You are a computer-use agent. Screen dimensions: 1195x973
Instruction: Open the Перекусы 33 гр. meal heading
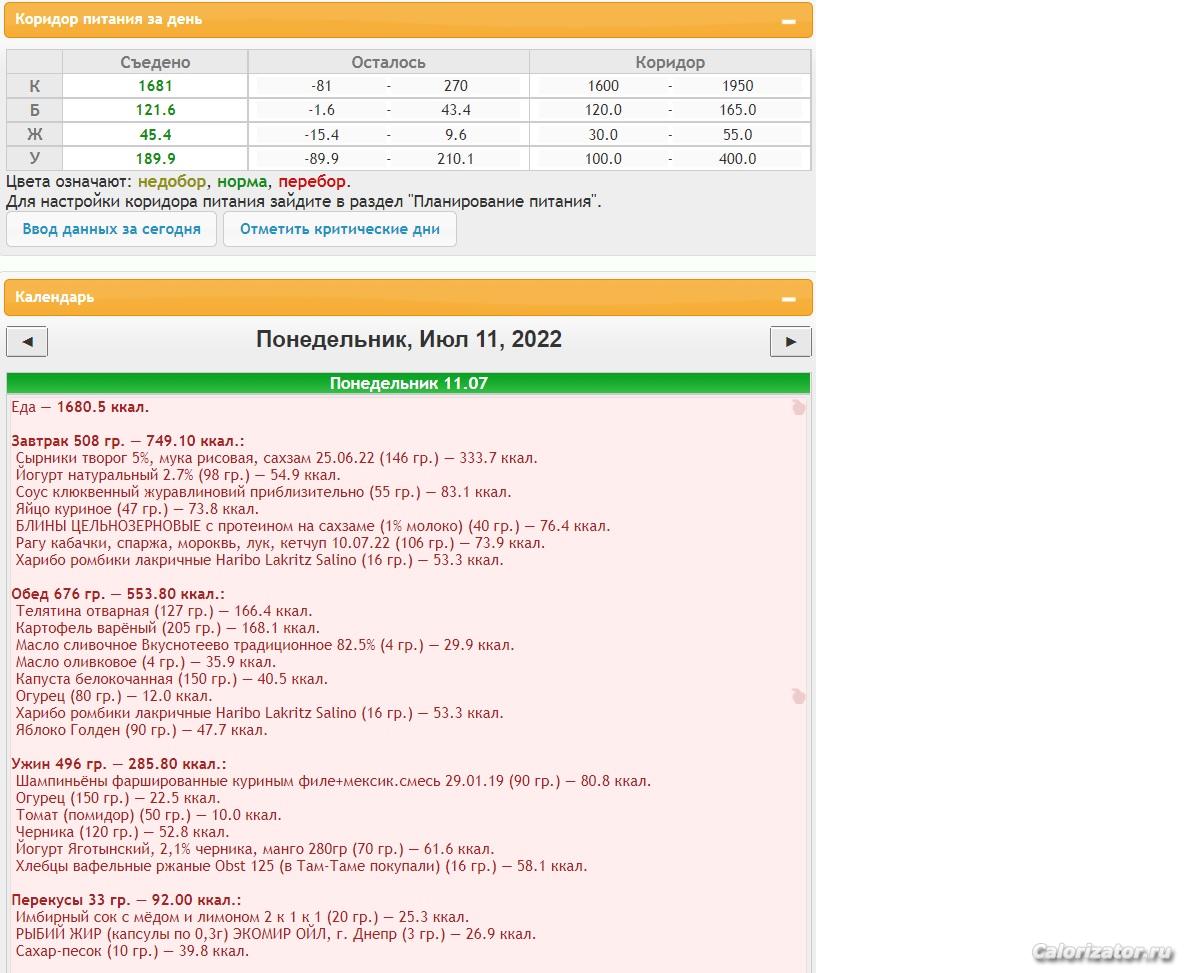point(126,900)
